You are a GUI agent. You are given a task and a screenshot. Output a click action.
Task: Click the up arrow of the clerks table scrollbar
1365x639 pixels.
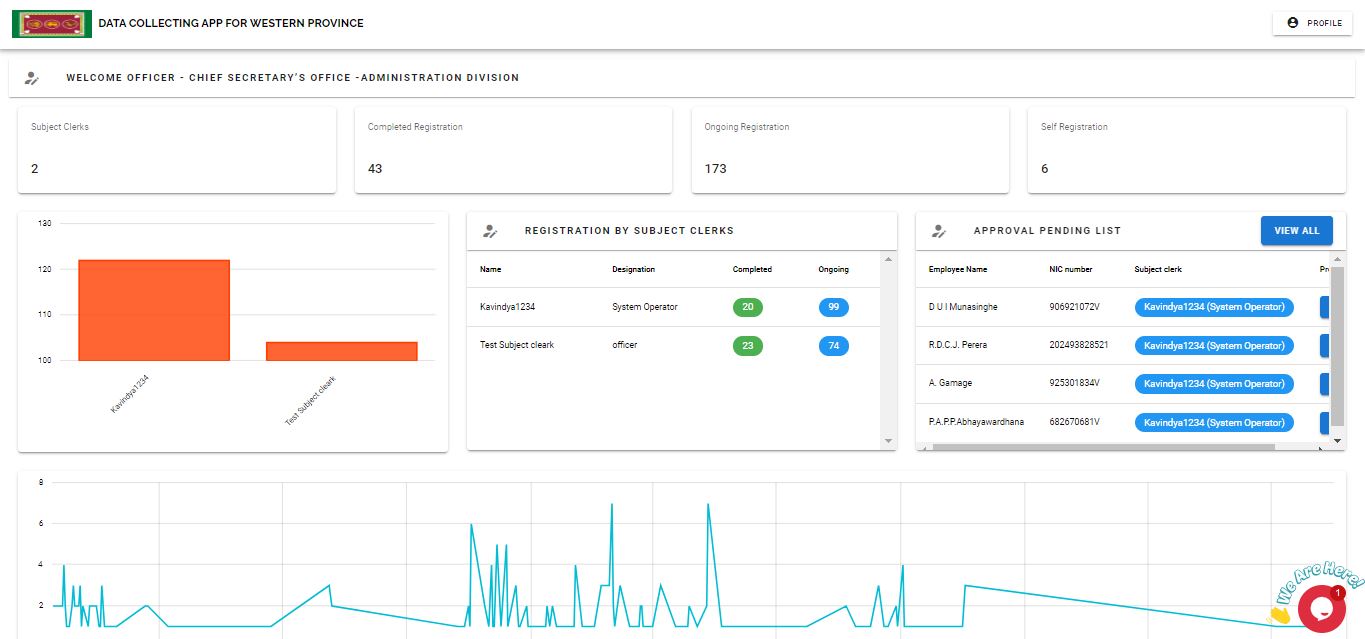pyautogui.click(x=889, y=260)
